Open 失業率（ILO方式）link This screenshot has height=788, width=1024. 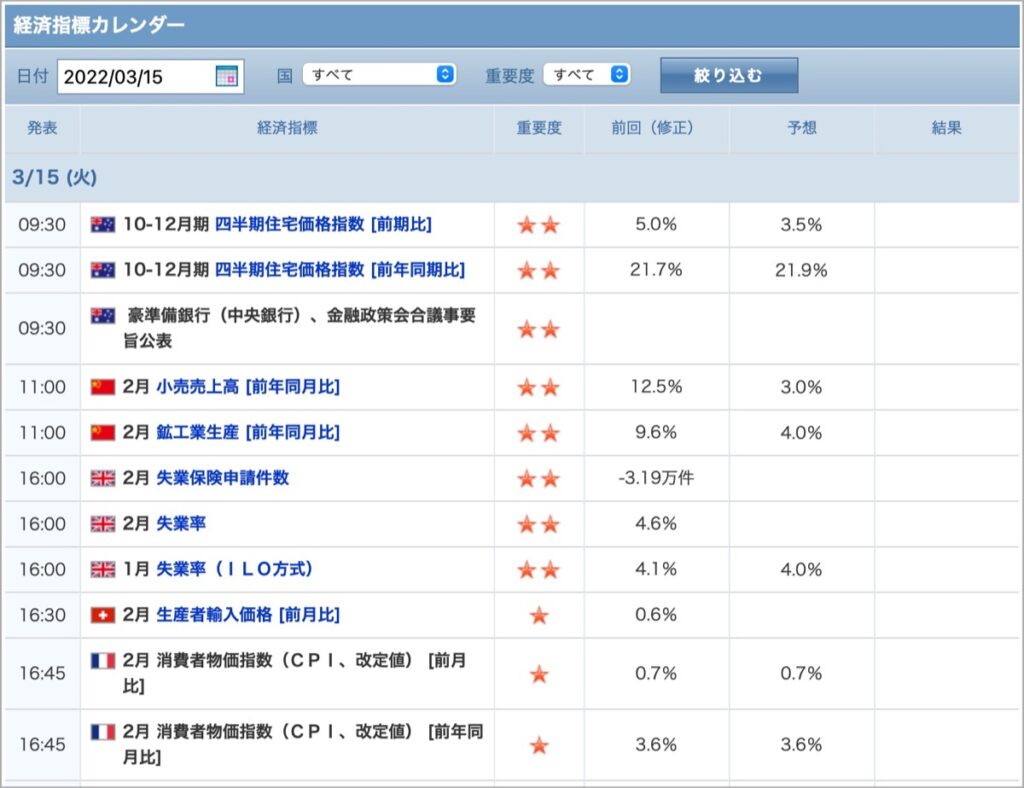pyautogui.click(x=234, y=569)
